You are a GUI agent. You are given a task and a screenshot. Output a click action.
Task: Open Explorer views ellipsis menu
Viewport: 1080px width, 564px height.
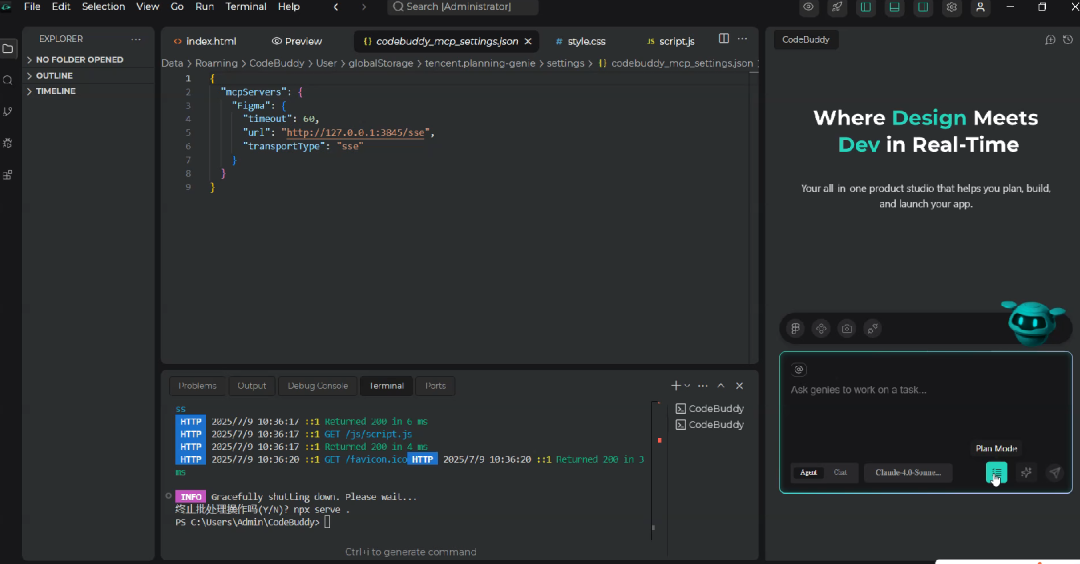pos(136,39)
